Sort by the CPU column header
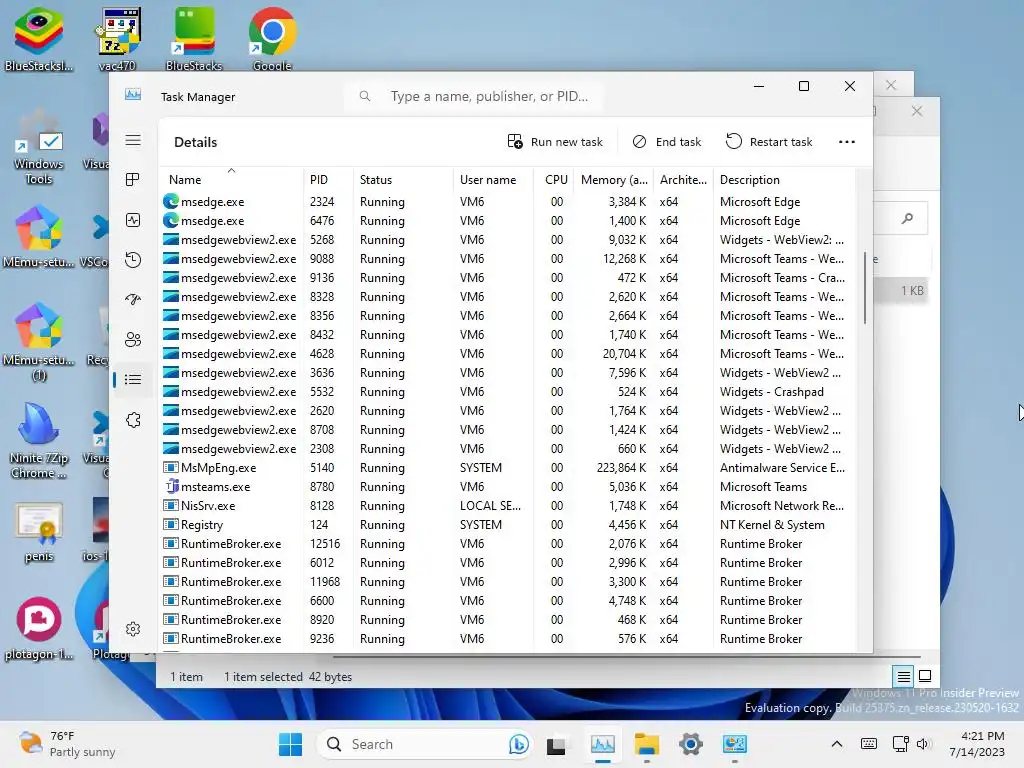This screenshot has height=768, width=1024. [554, 180]
